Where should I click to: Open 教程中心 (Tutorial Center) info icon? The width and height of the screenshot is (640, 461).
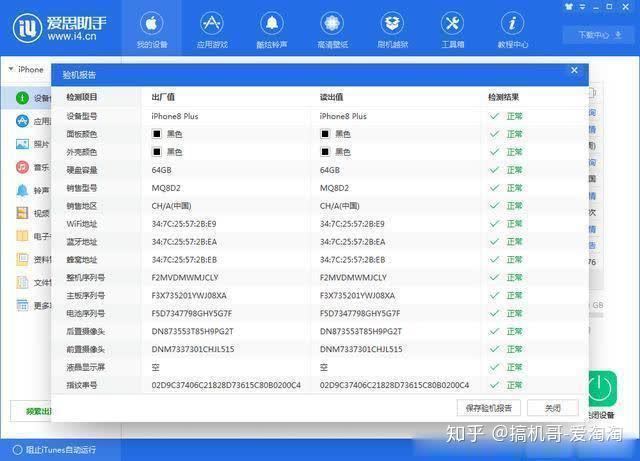coord(512,23)
